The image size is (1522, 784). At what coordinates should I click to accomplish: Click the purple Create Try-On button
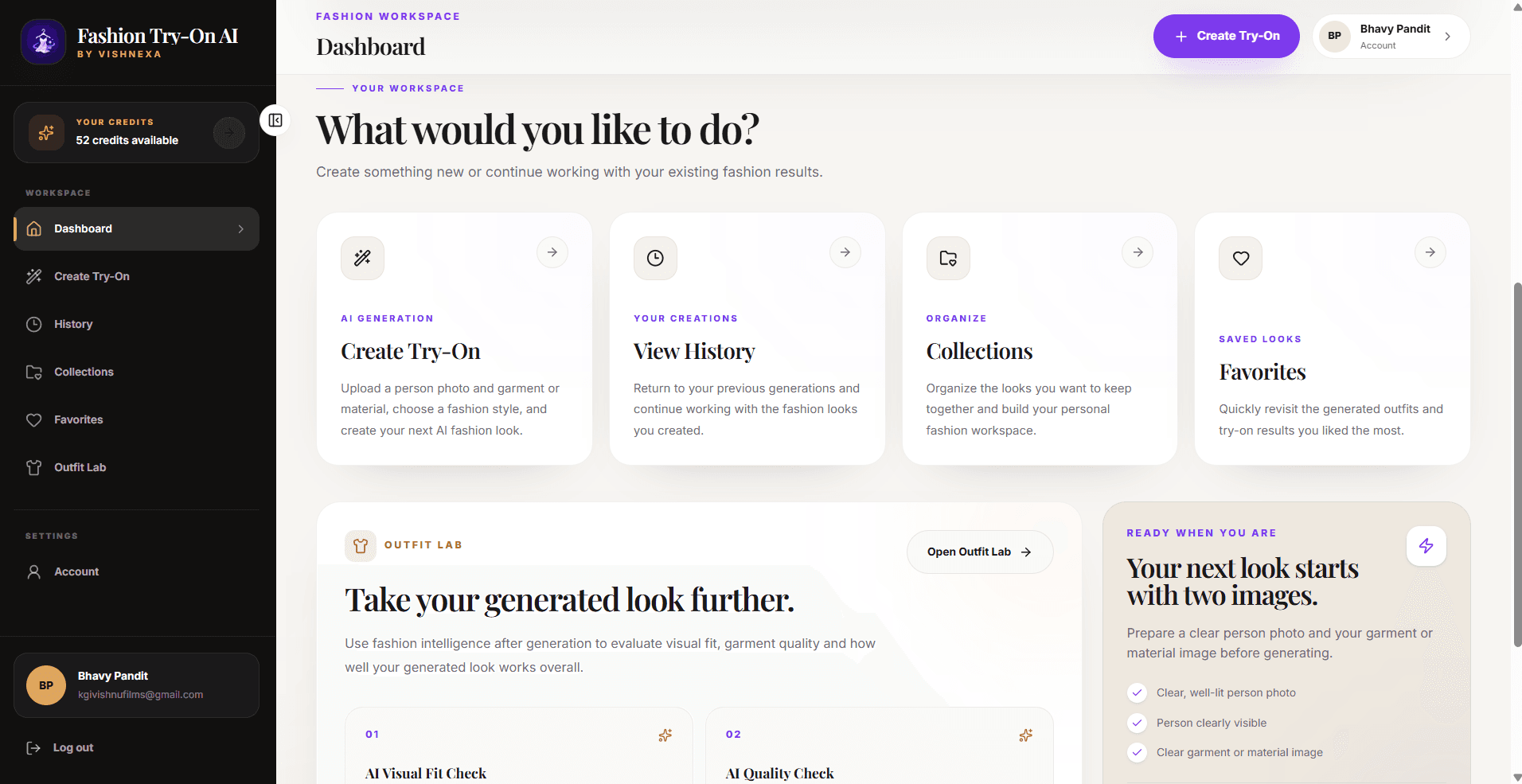point(1226,36)
